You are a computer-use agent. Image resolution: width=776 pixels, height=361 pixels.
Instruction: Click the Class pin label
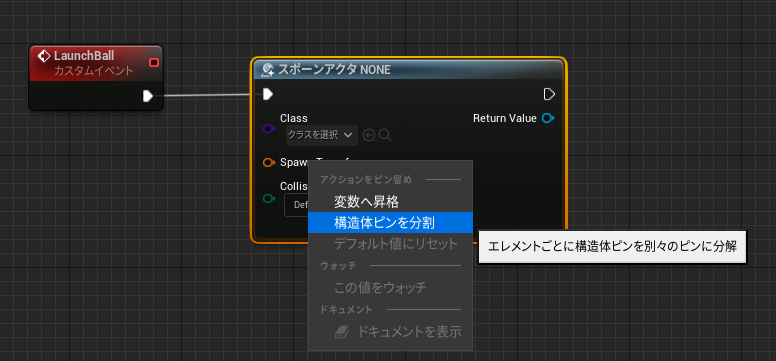(x=294, y=118)
